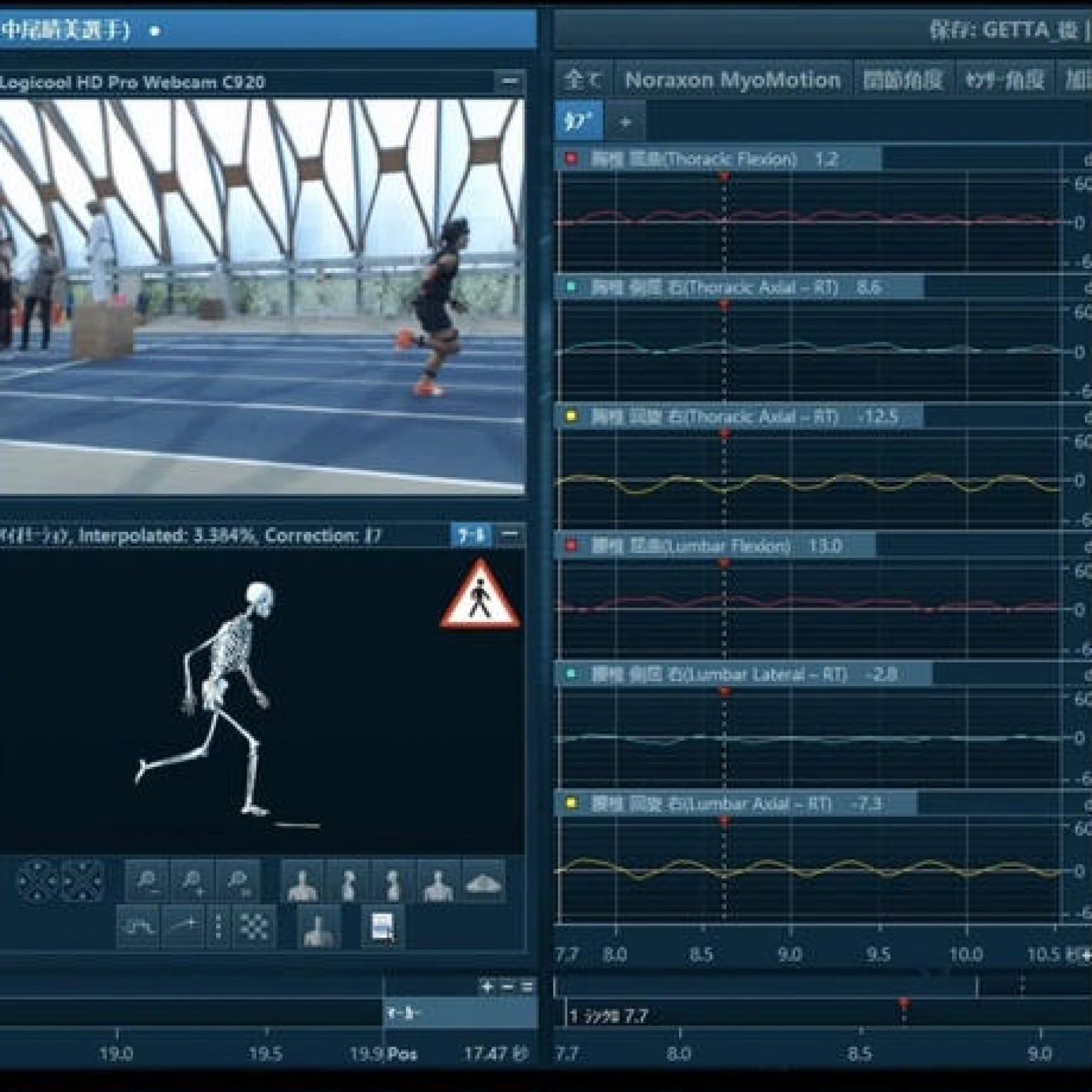Collapse the Logicool HD Pro Webcam panel
Viewport: 1092px width, 1092px height.
tap(509, 82)
